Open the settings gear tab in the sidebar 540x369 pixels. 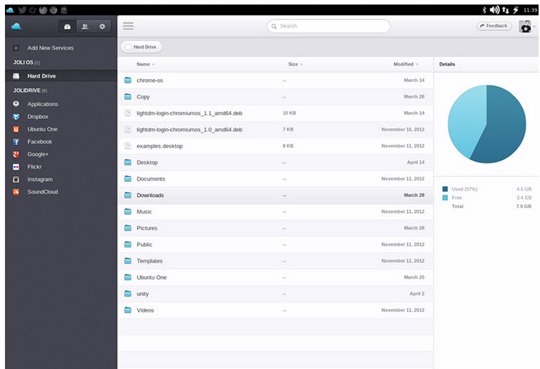click(x=102, y=27)
